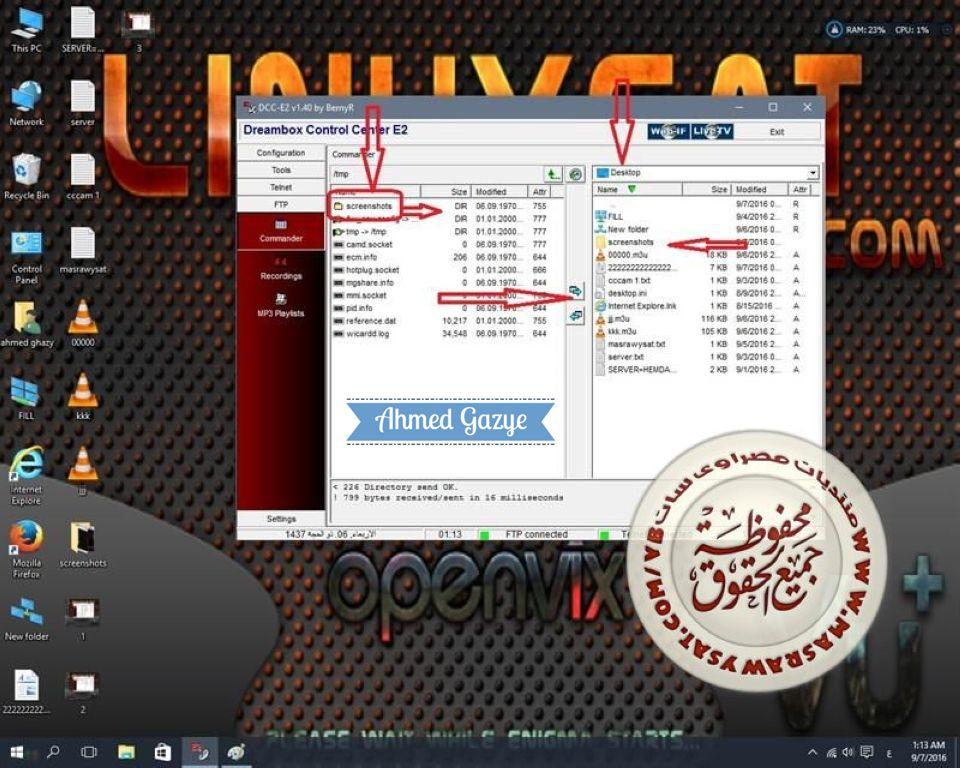Image resolution: width=960 pixels, height=768 pixels.
Task: Select the 'cccam 1' text file on desktop
Action: (x=83, y=177)
